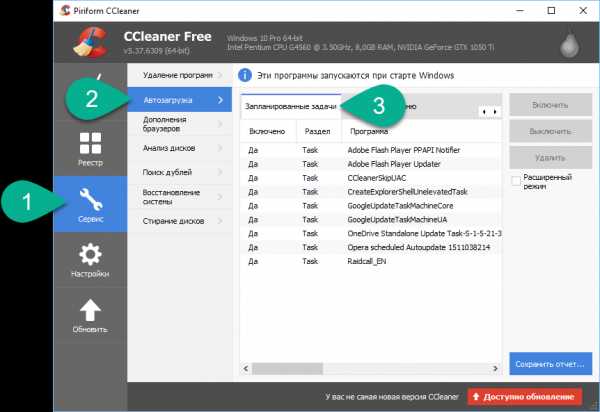Select Adobe Flash Player PPAPI Notifier row
The width and height of the screenshot is (600, 412).
tap(371, 150)
